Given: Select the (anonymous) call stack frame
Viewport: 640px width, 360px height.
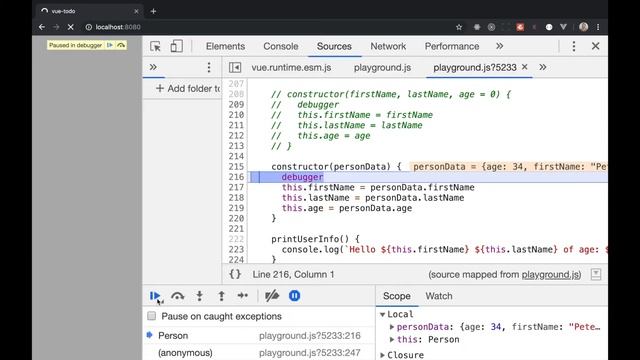Looking at the screenshot, I should click(x=258, y=353).
